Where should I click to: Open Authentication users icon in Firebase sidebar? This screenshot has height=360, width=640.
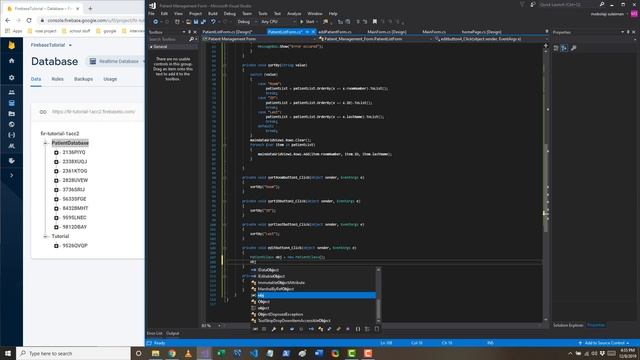click(x=11, y=92)
